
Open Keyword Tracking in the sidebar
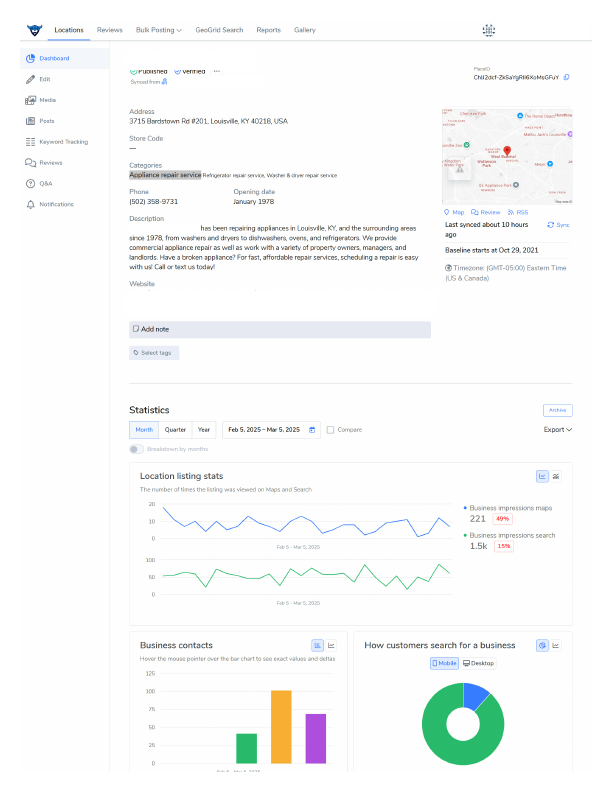(64, 142)
